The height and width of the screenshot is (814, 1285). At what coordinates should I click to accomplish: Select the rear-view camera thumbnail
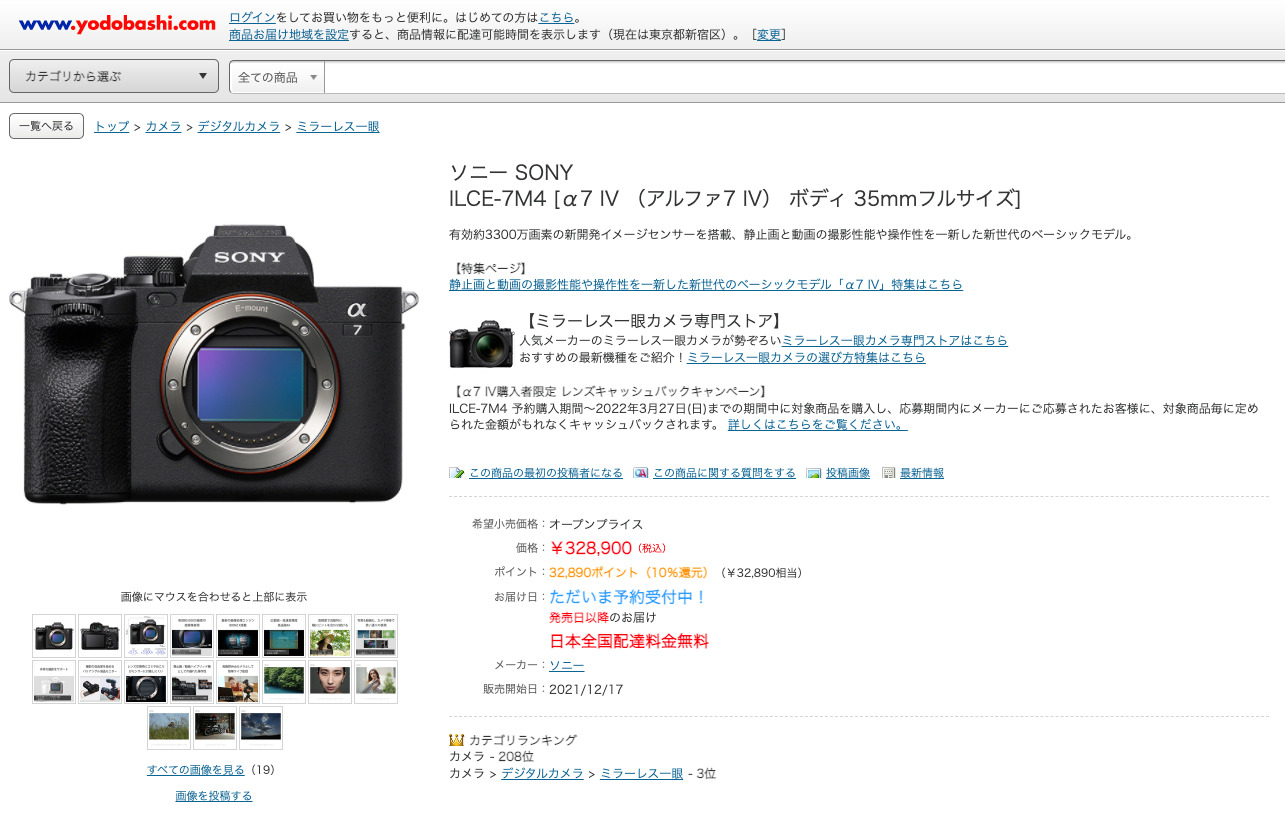click(x=100, y=636)
